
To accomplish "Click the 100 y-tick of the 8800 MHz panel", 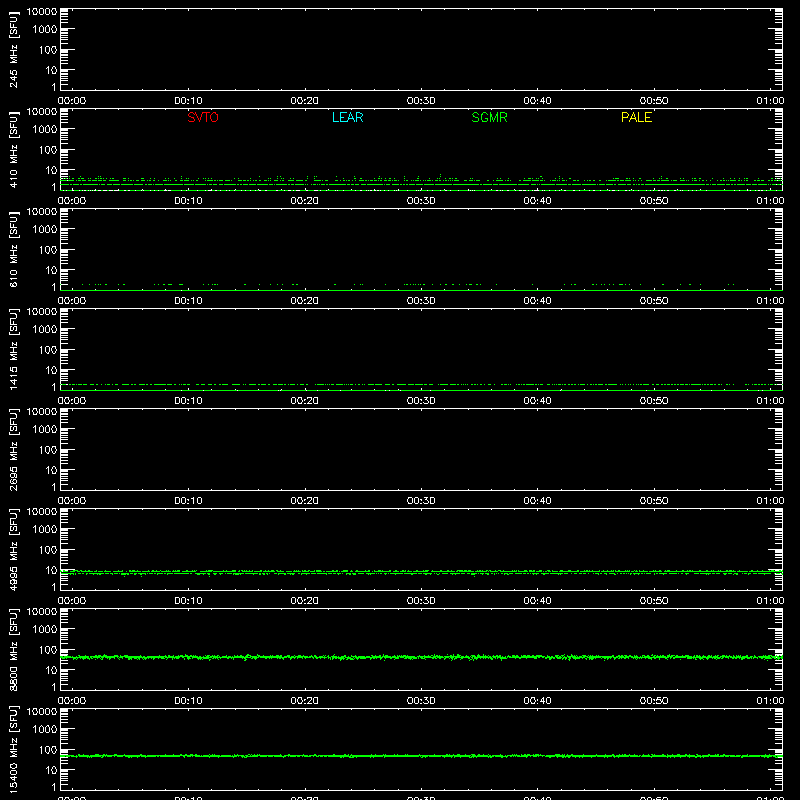I will pos(48,650).
